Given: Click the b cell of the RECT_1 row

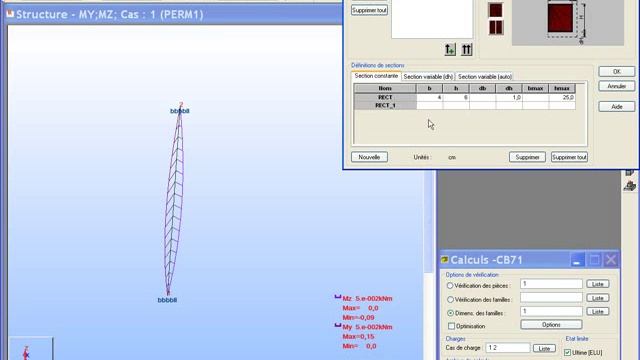Looking at the screenshot, I should [429, 105].
